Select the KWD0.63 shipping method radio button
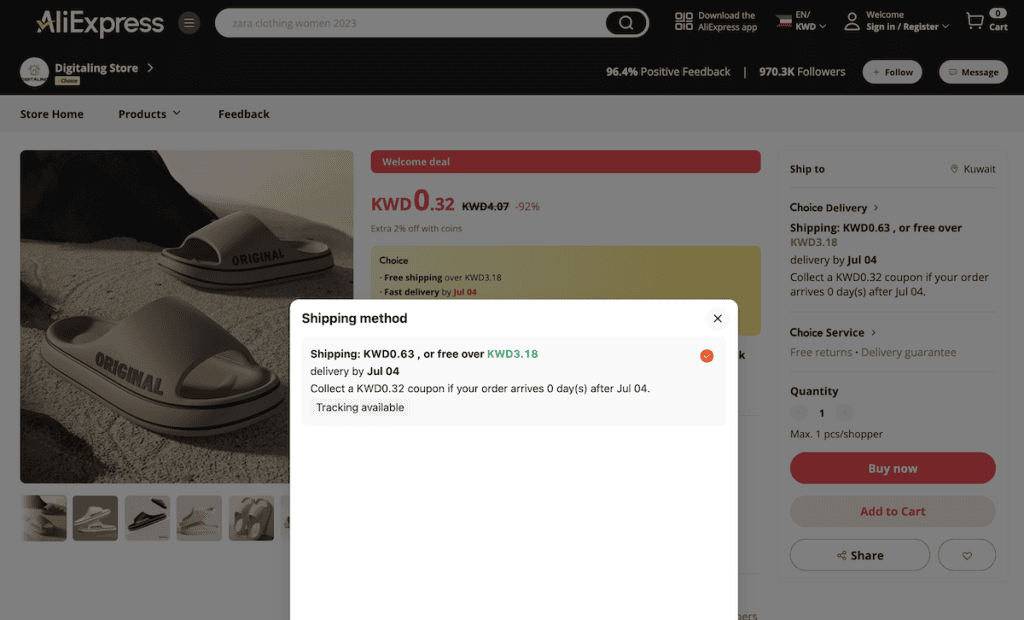1024x620 pixels. coord(706,355)
